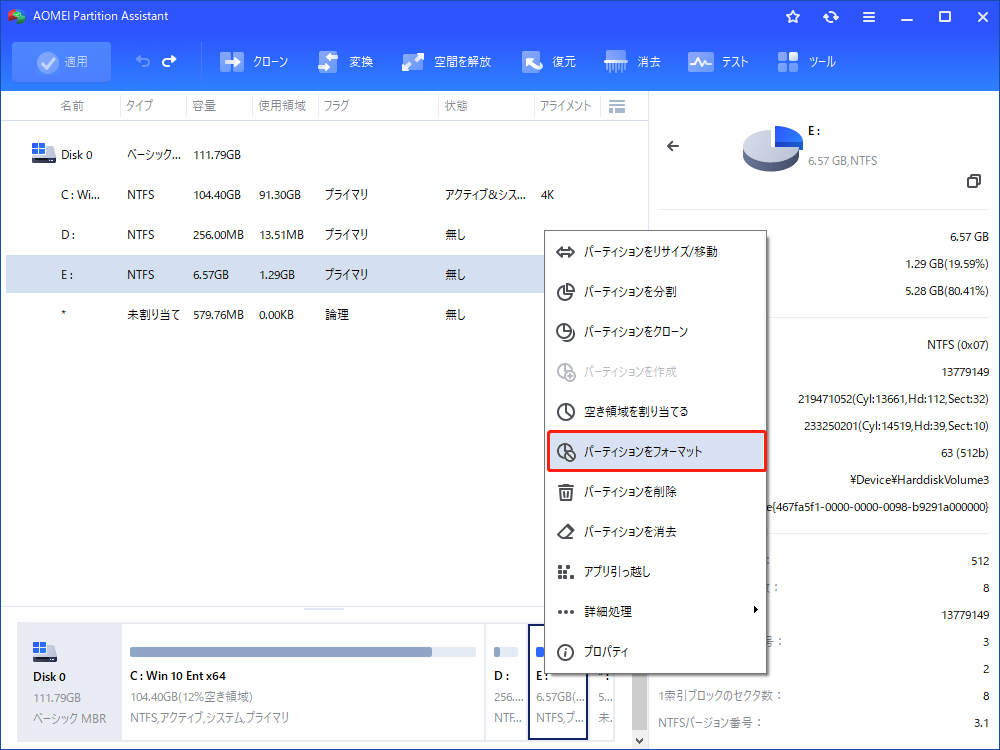Redo the pending operation

170,61
